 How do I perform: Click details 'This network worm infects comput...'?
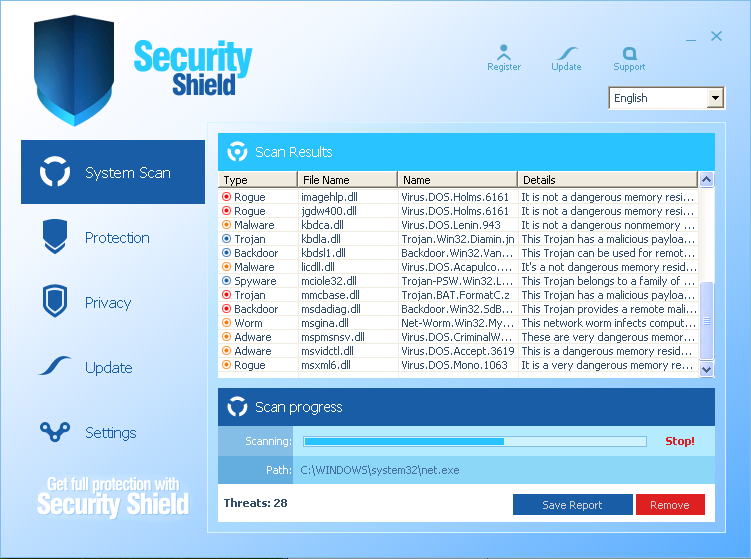point(608,323)
